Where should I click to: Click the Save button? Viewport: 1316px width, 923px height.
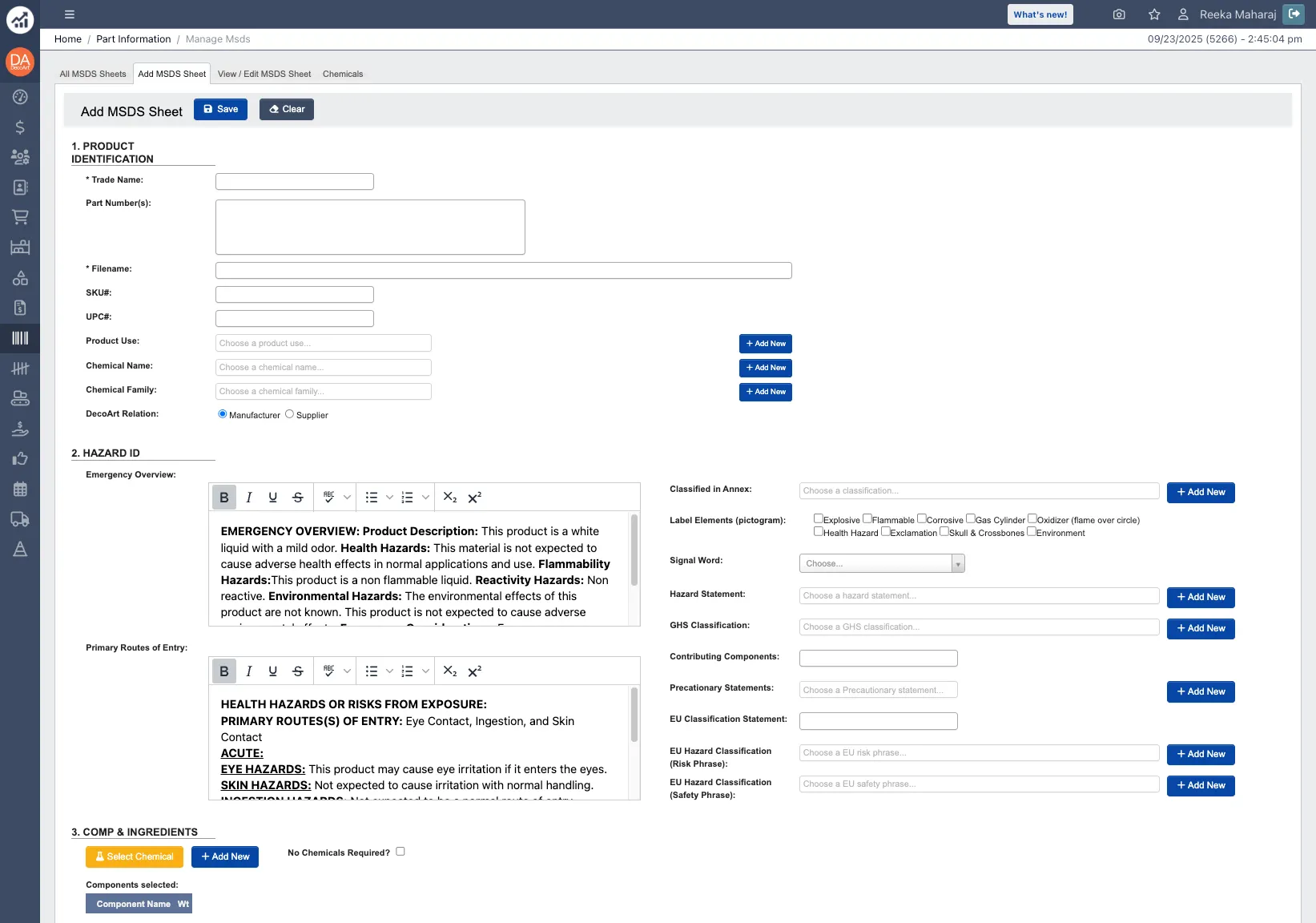[x=221, y=110]
